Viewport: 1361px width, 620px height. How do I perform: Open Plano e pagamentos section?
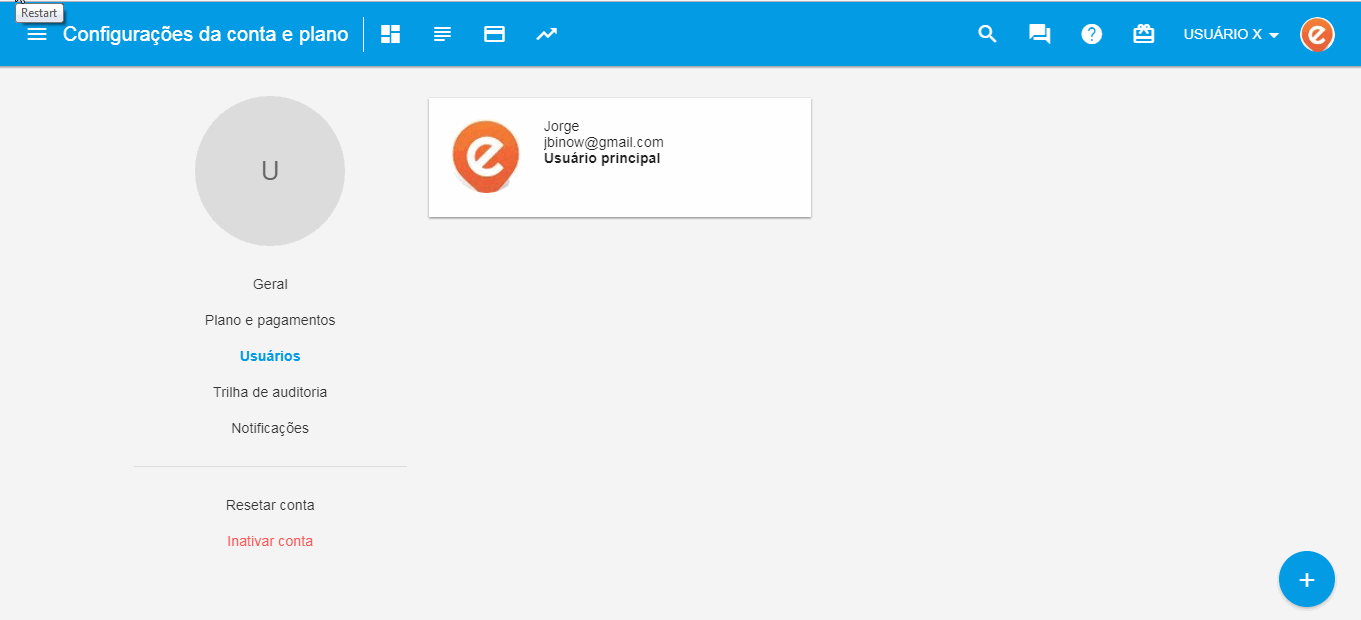[270, 320]
